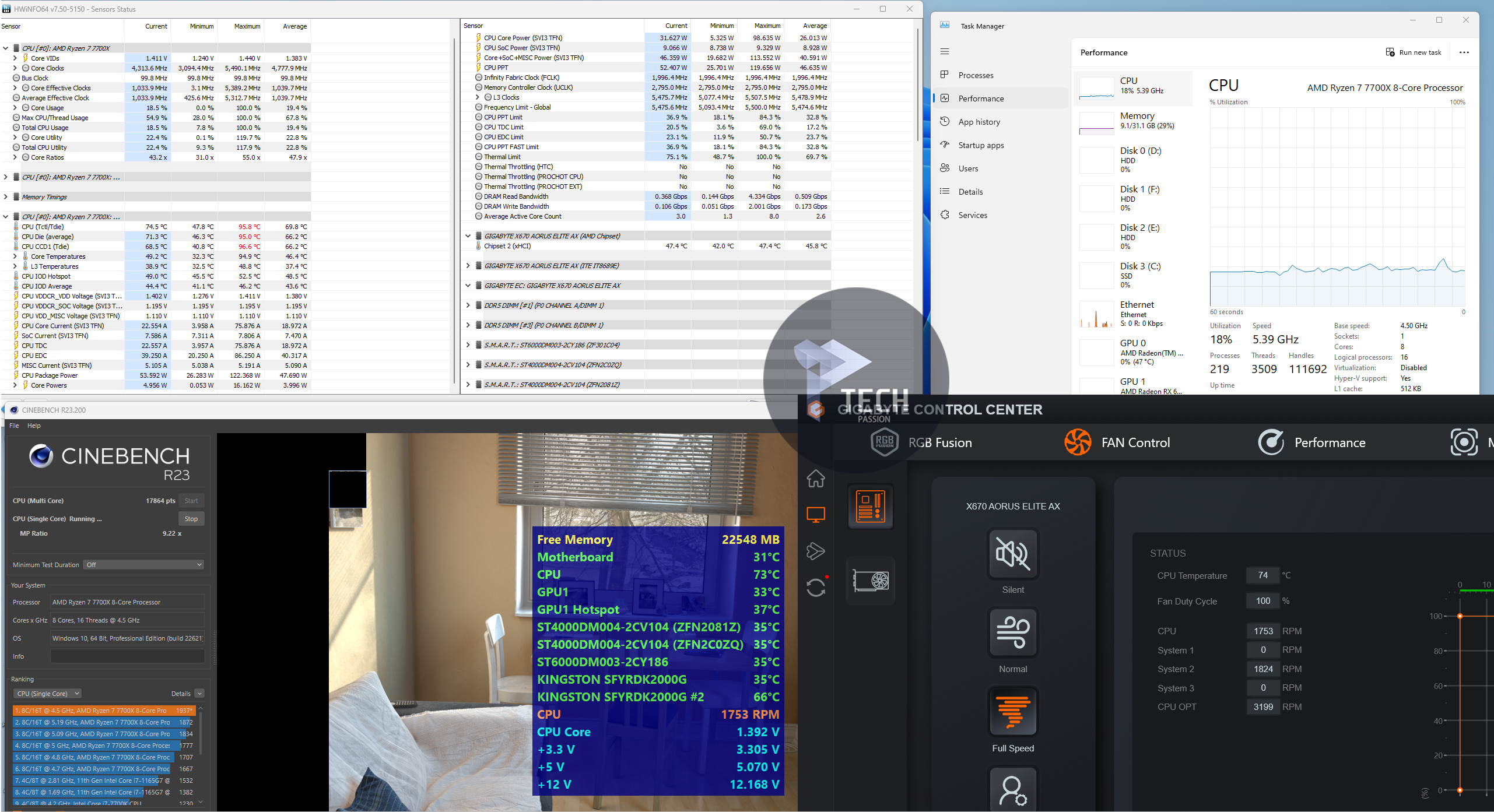Image resolution: width=1494 pixels, height=812 pixels.
Task: Open CPU (Single Core) ranking dropdown
Action: pos(48,694)
